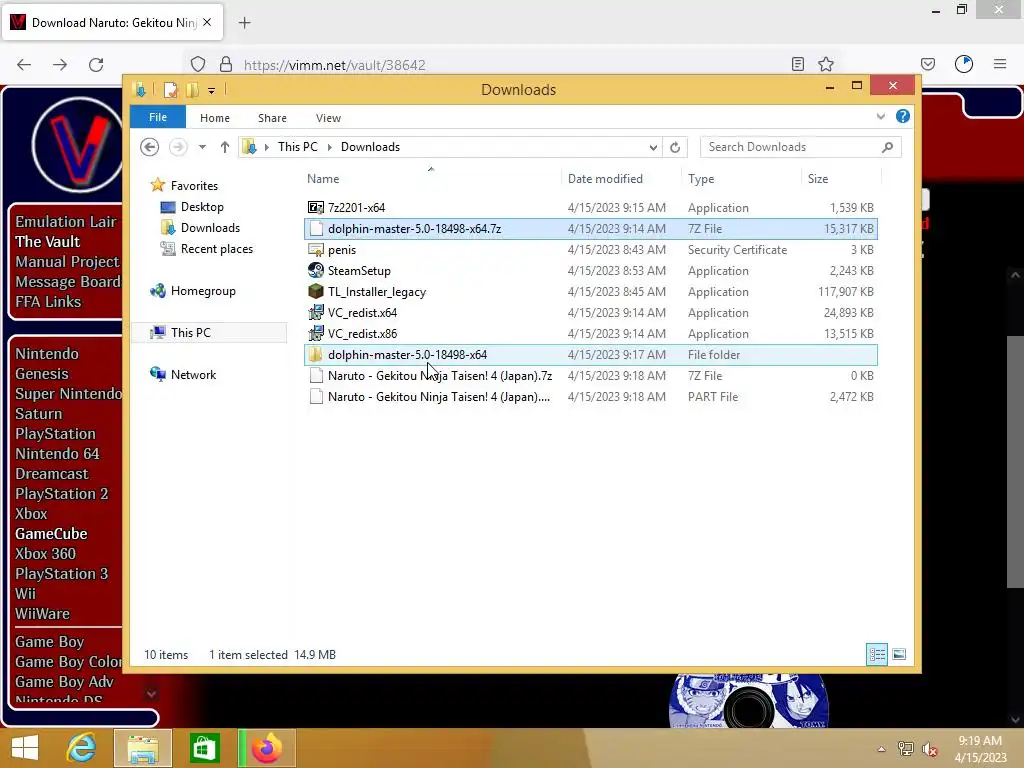The width and height of the screenshot is (1024, 768).
Task: Close the Download Naruto Firefox tab
Action: (x=207, y=22)
